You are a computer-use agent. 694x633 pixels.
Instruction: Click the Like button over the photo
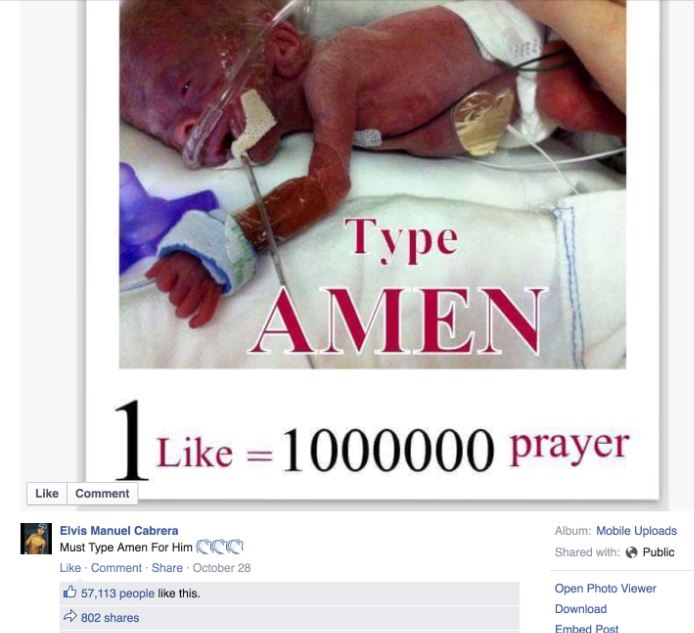point(47,493)
